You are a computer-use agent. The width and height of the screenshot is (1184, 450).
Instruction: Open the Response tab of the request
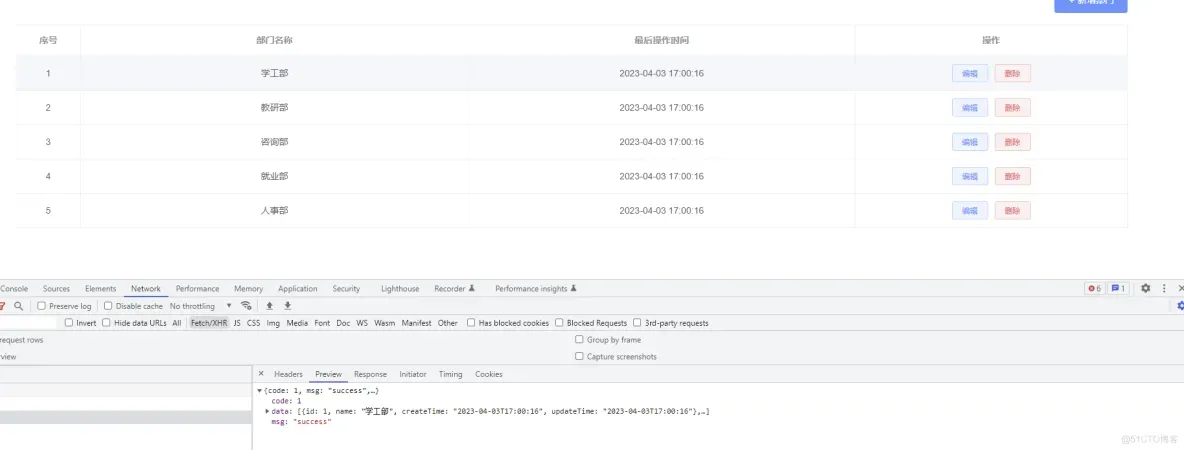[371, 374]
